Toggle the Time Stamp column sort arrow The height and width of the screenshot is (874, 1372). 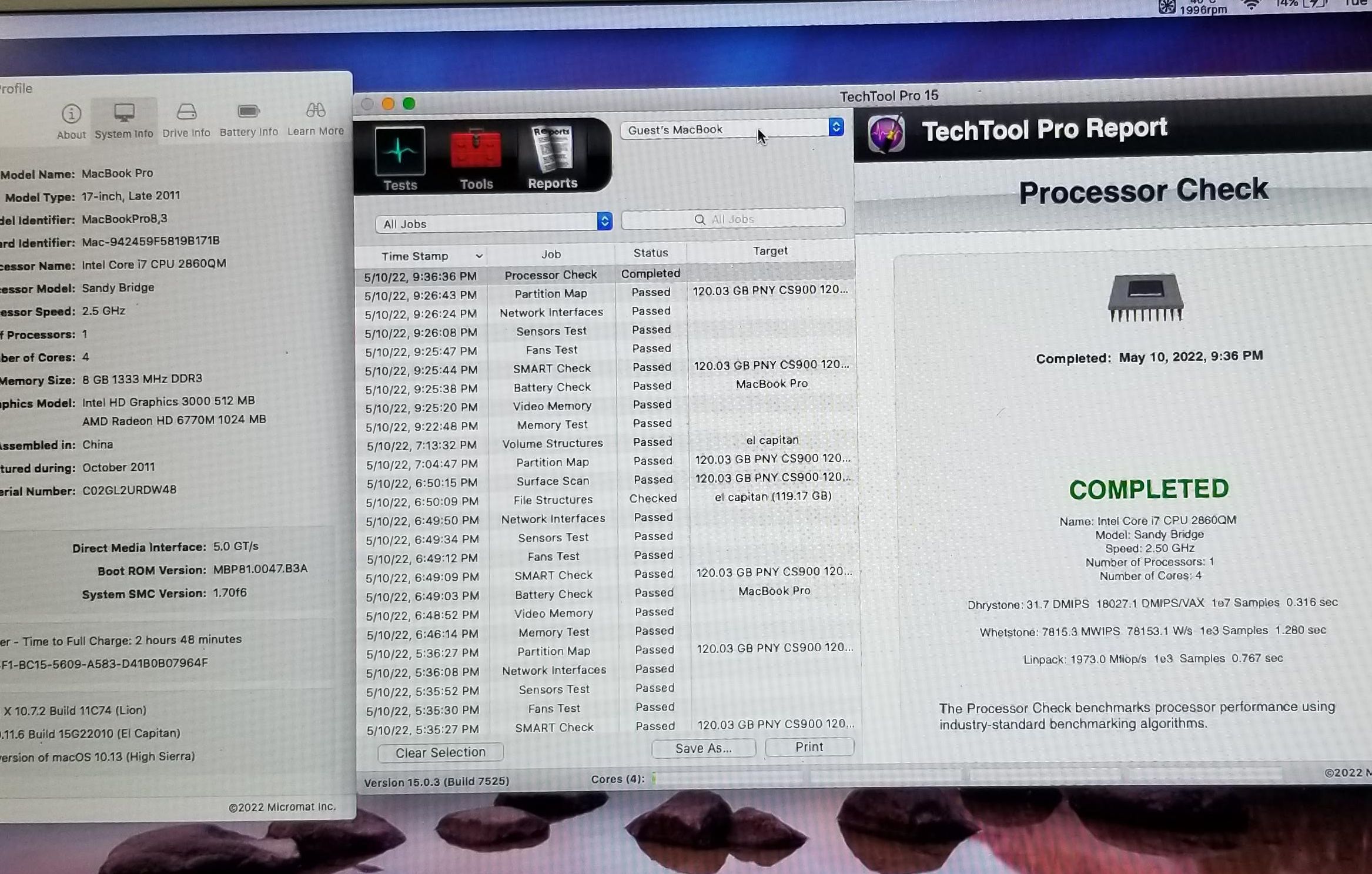click(479, 256)
